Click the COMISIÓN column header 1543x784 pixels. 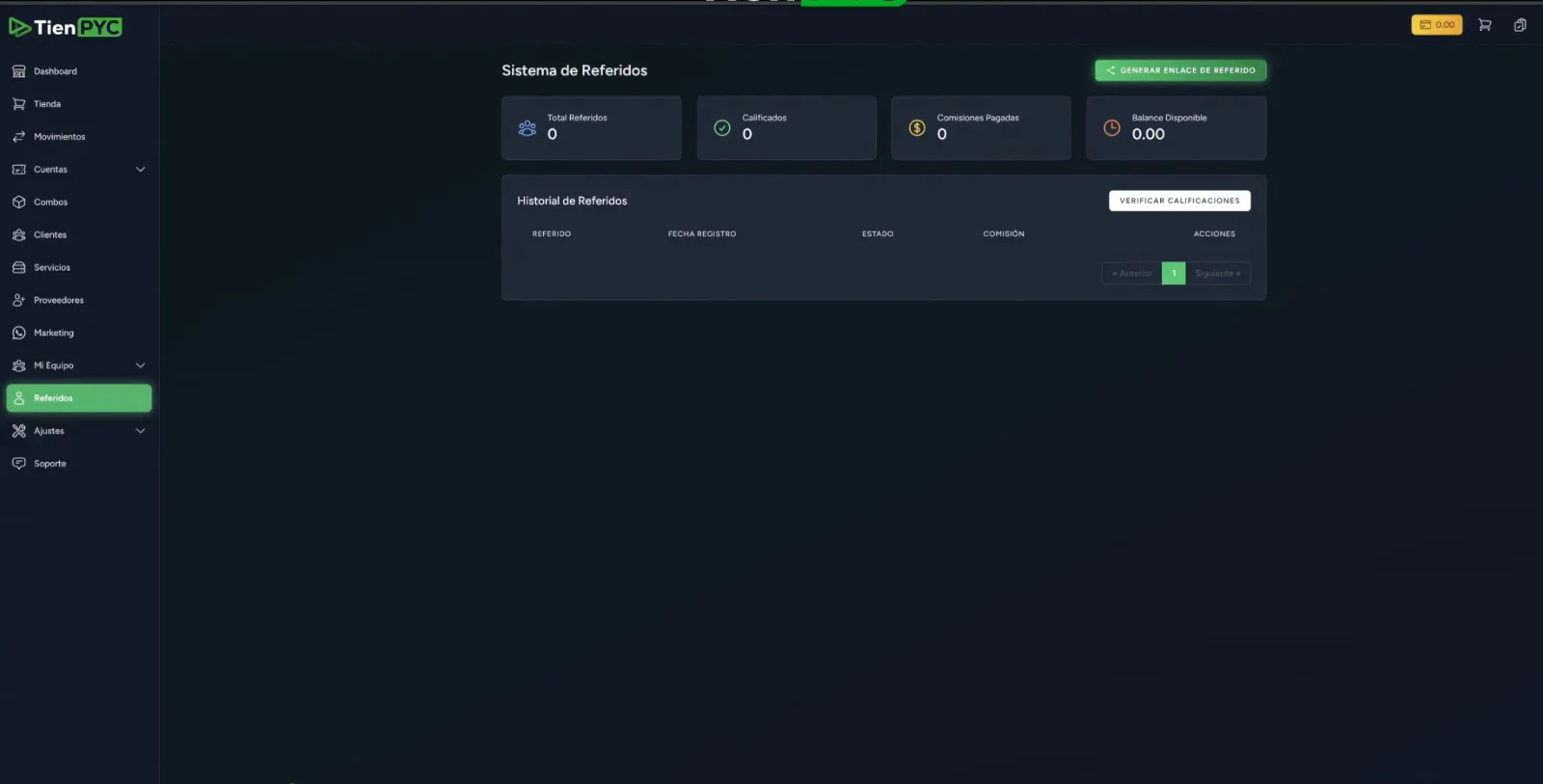coord(1004,234)
